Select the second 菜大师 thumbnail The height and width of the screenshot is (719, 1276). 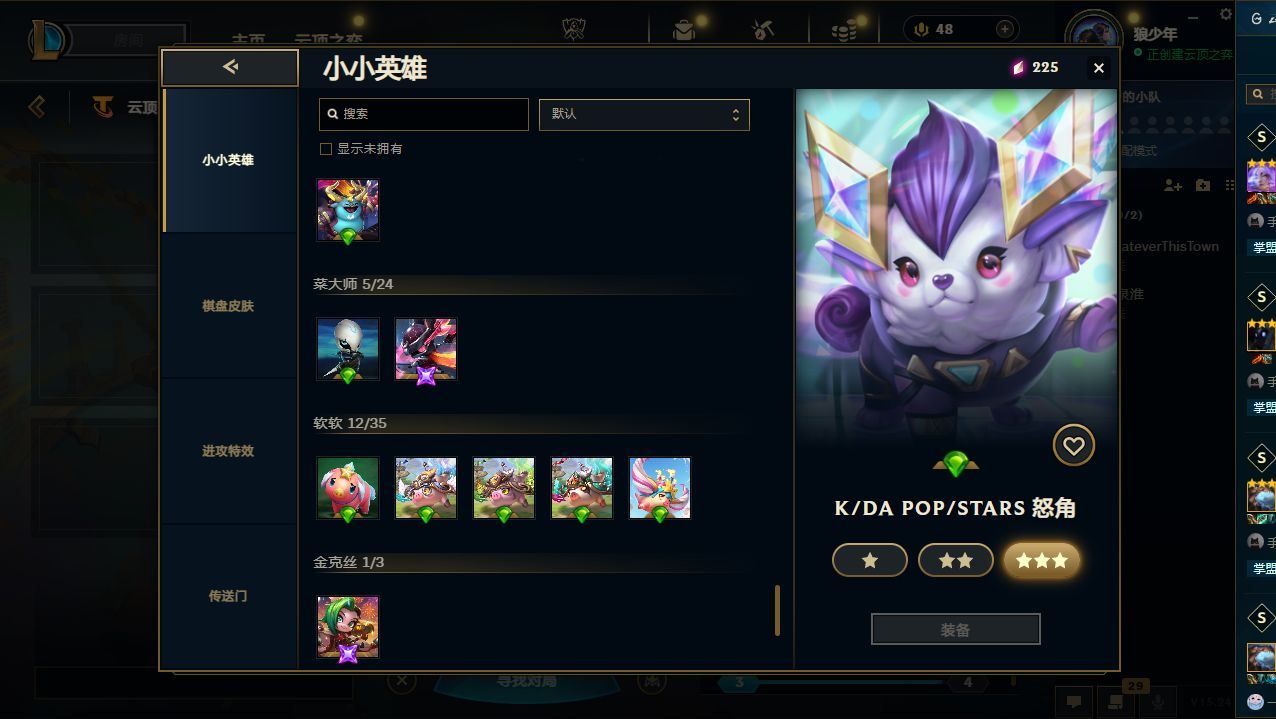426,349
